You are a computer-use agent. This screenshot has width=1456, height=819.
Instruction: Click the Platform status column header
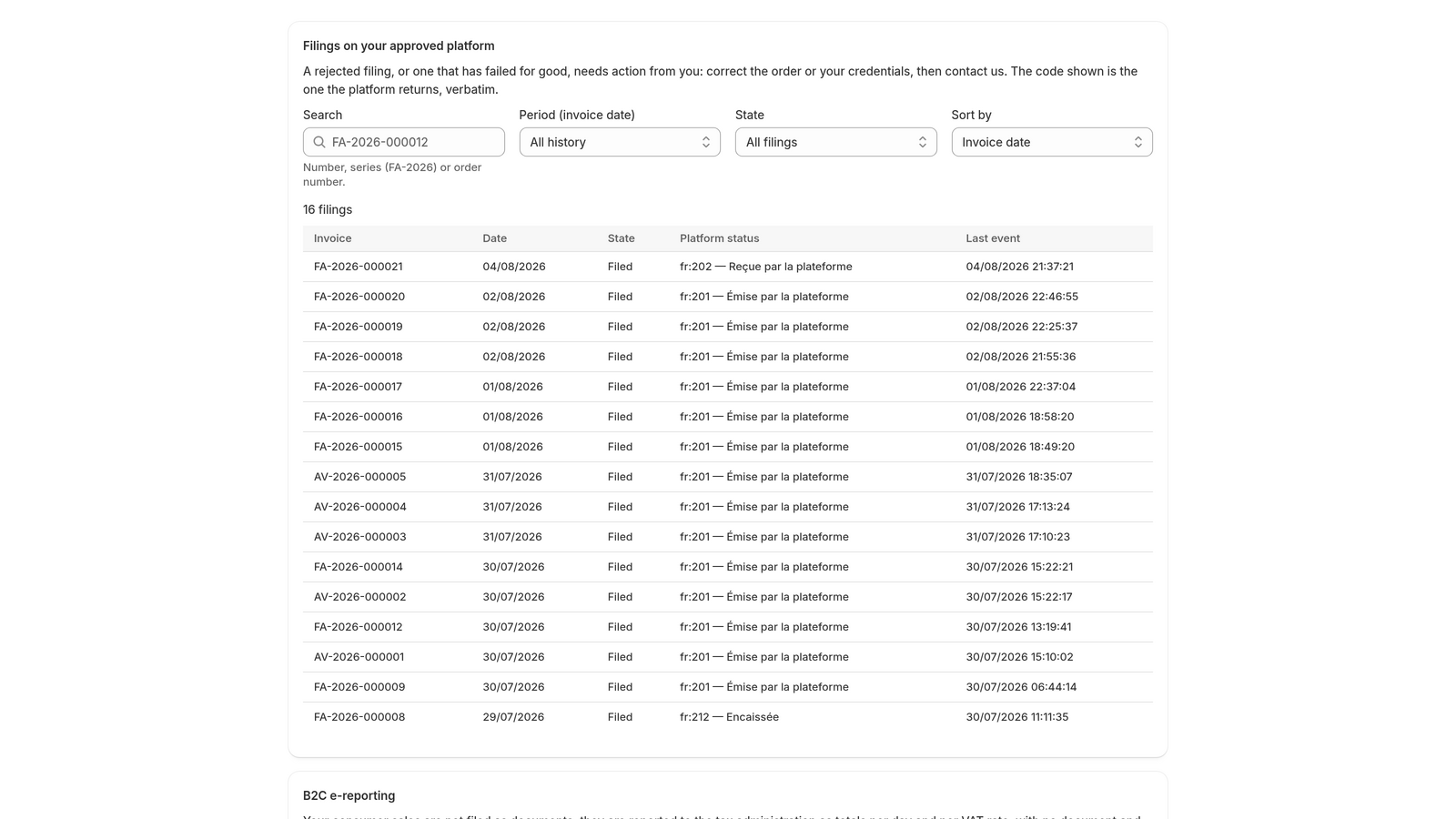(x=719, y=238)
